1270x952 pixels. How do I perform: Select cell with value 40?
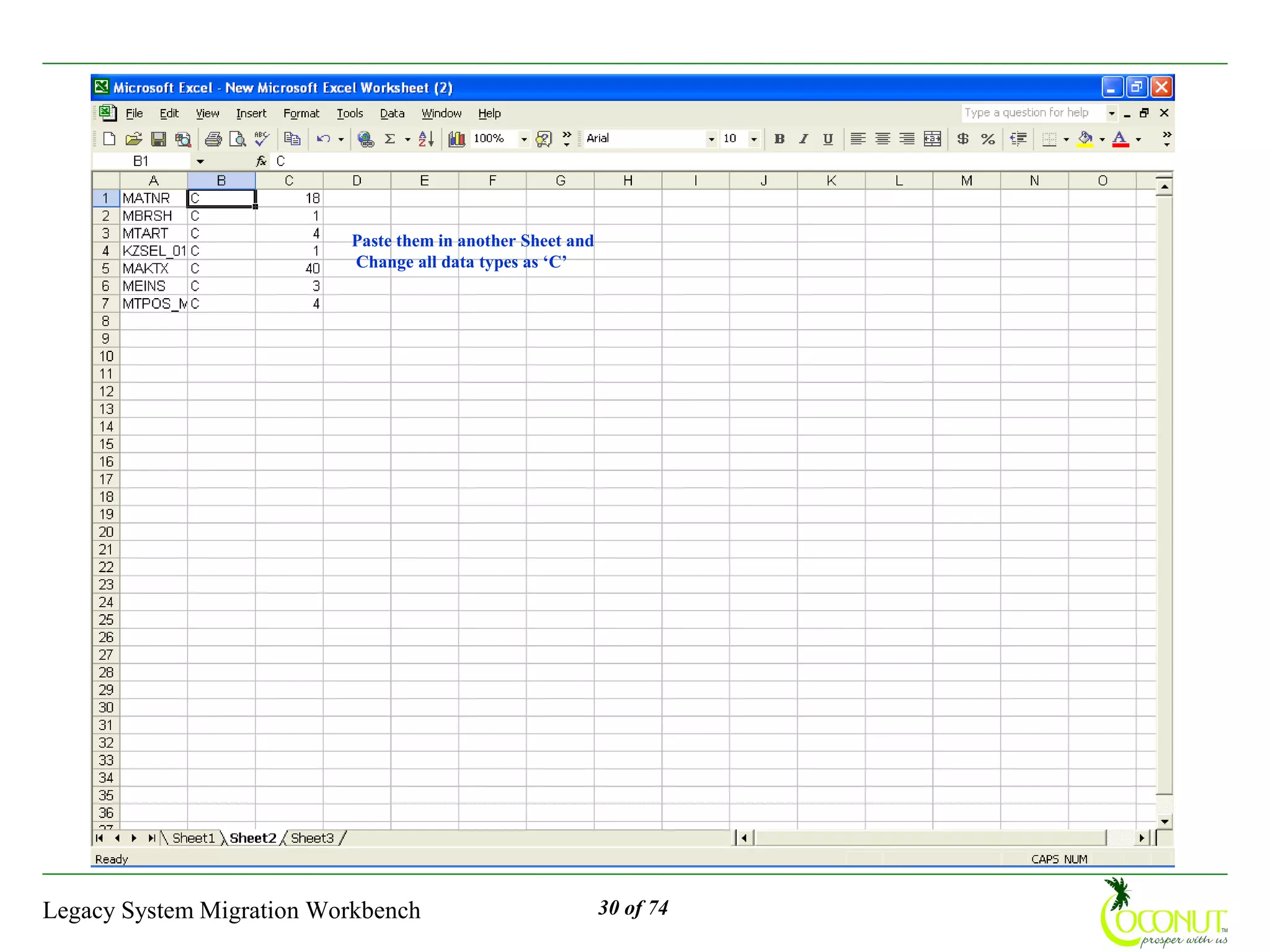[x=289, y=268]
